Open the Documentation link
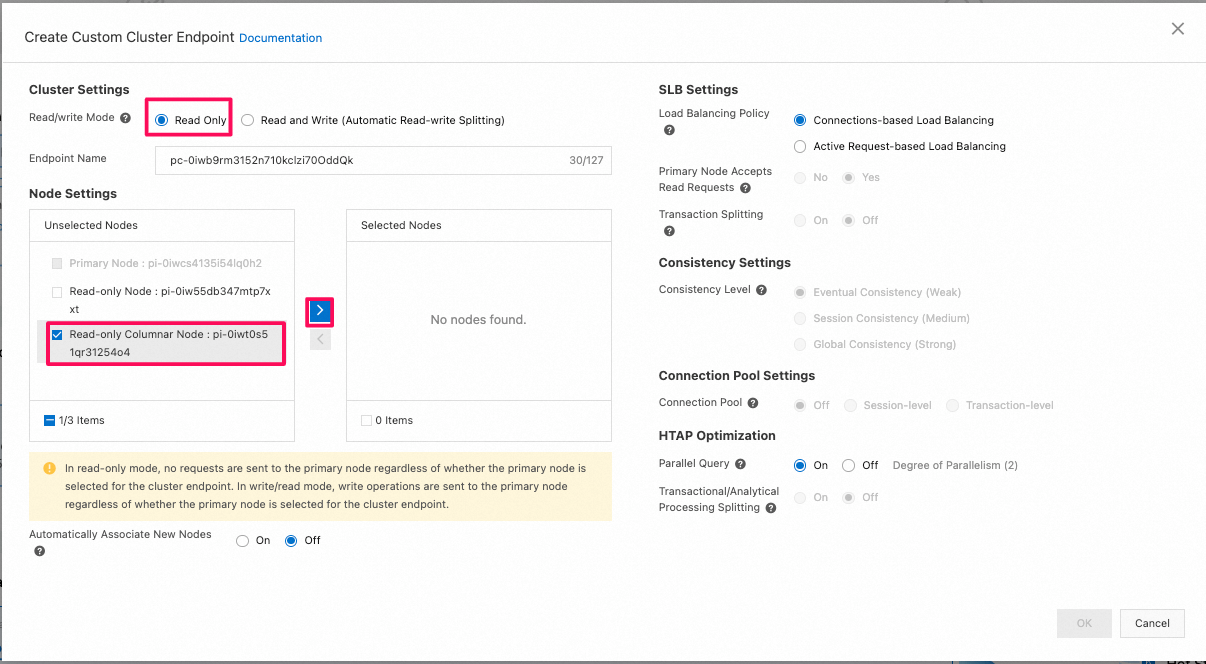This screenshot has width=1206, height=664. 280,38
